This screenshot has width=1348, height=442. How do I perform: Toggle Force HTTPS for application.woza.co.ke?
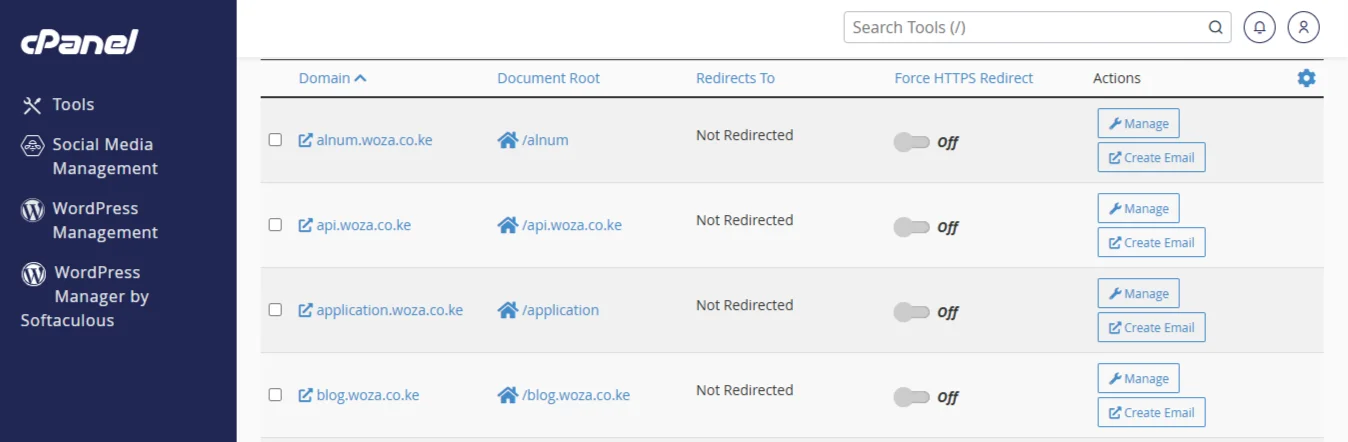pos(911,312)
